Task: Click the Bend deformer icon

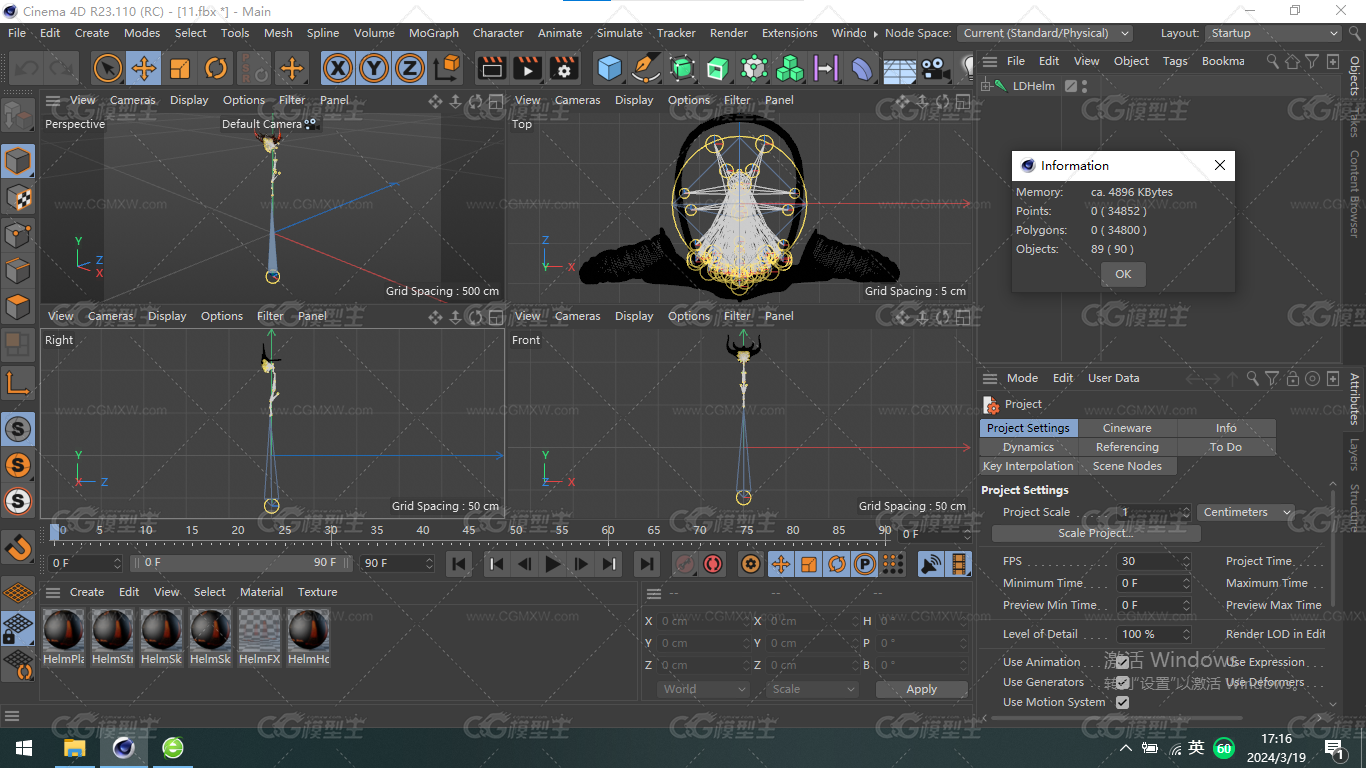Action: click(862, 68)
